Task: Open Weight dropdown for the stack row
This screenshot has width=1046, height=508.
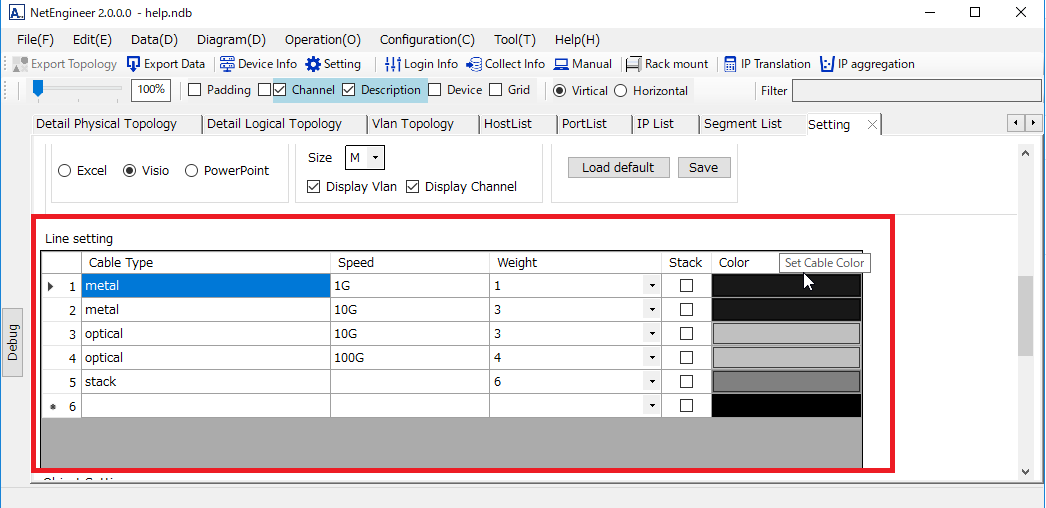Action: 652,382
